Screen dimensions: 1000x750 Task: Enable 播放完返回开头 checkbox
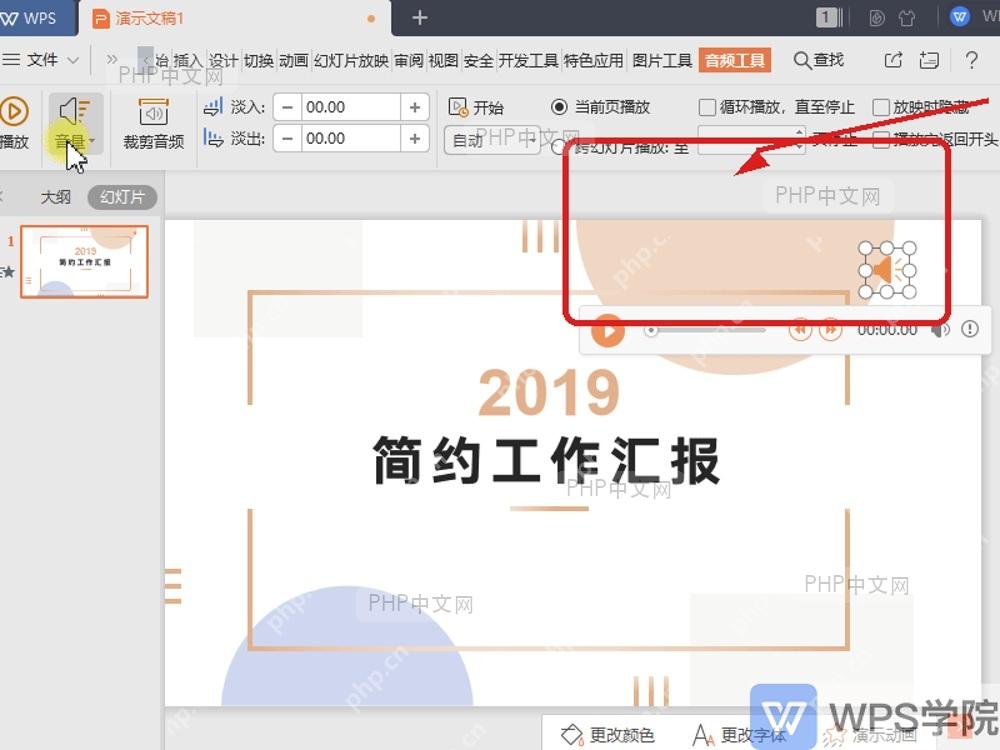[x=881, y=140]
